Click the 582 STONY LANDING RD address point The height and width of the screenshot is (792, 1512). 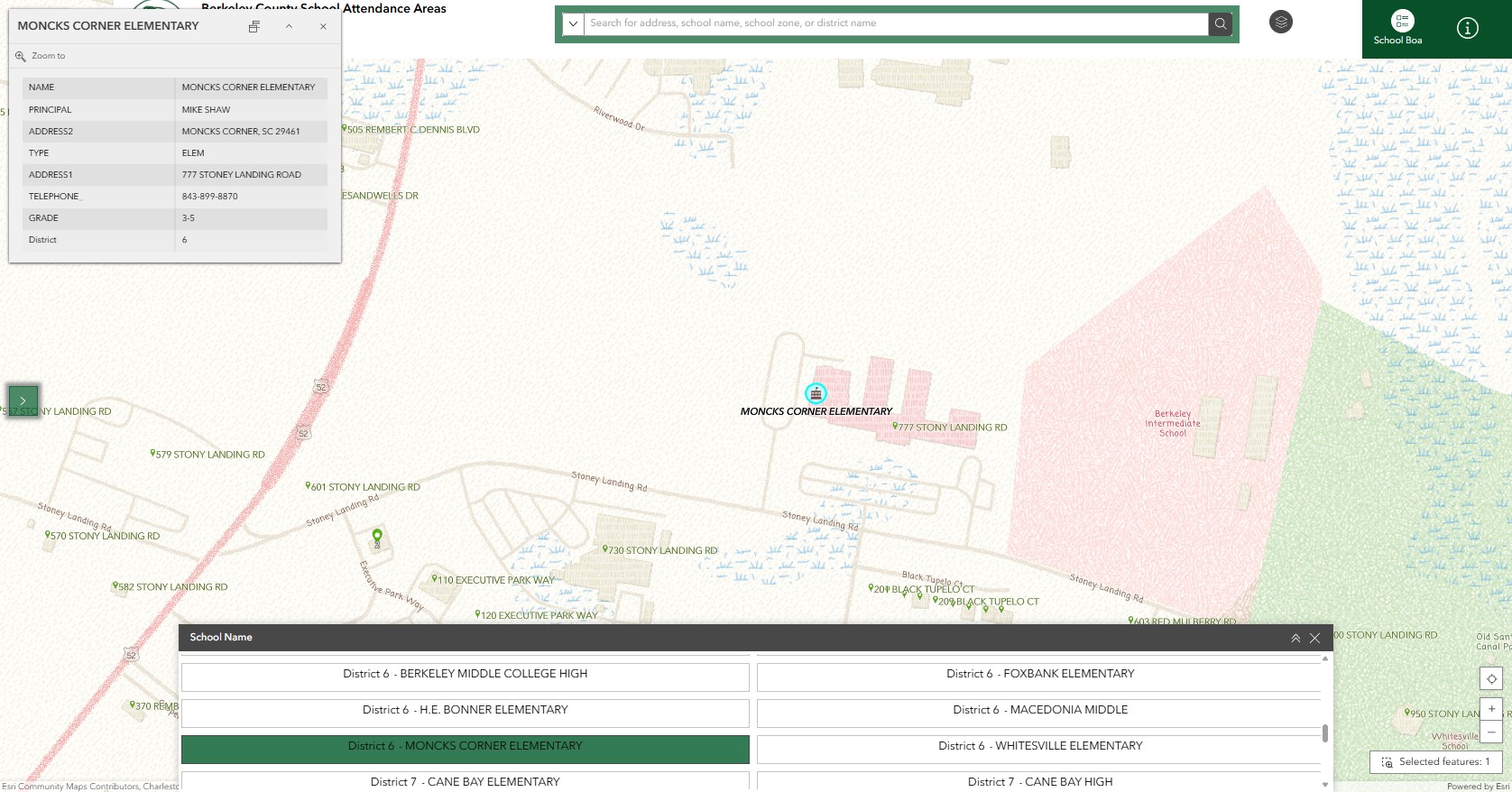click(115, 585)
